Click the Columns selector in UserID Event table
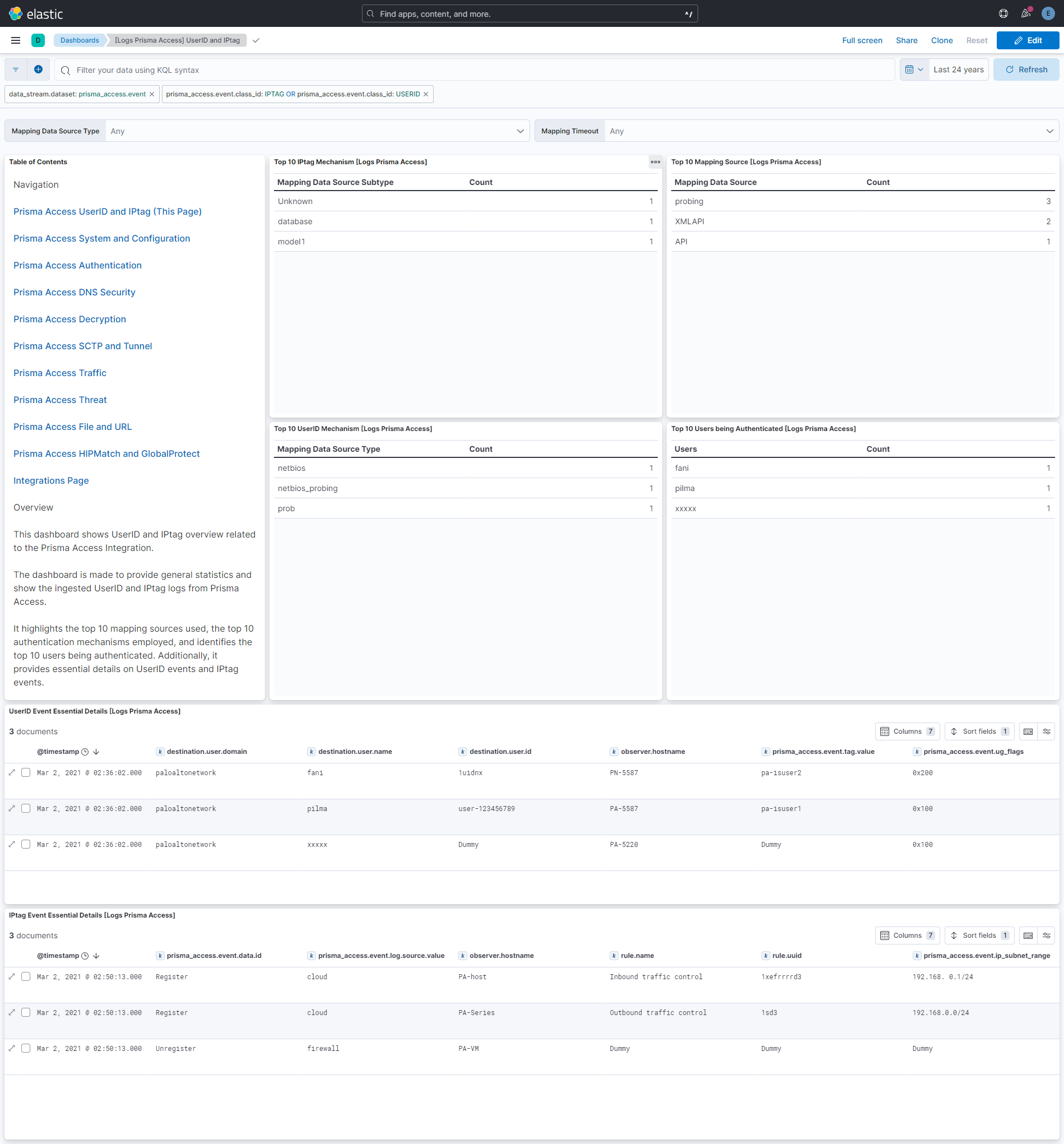The image size is (1064, 1144). [907, 731]
